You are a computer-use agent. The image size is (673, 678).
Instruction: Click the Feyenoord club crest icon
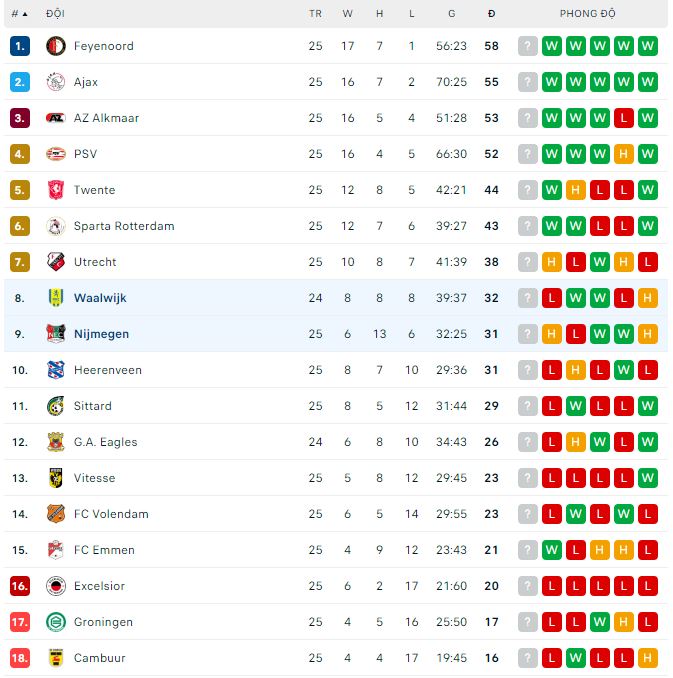[56, 46]
